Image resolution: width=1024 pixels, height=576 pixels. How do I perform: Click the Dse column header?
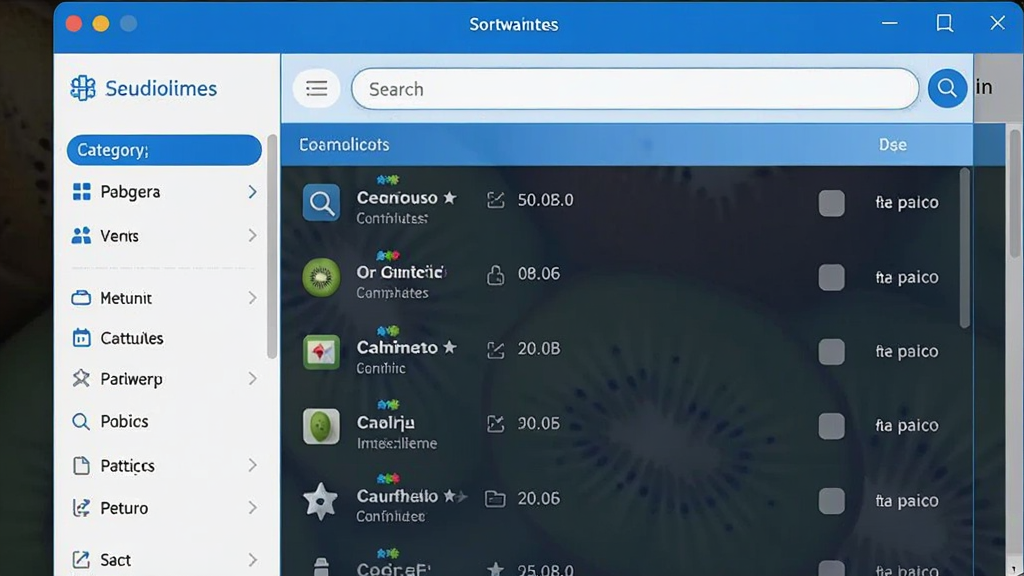click(x=892, y=144)
